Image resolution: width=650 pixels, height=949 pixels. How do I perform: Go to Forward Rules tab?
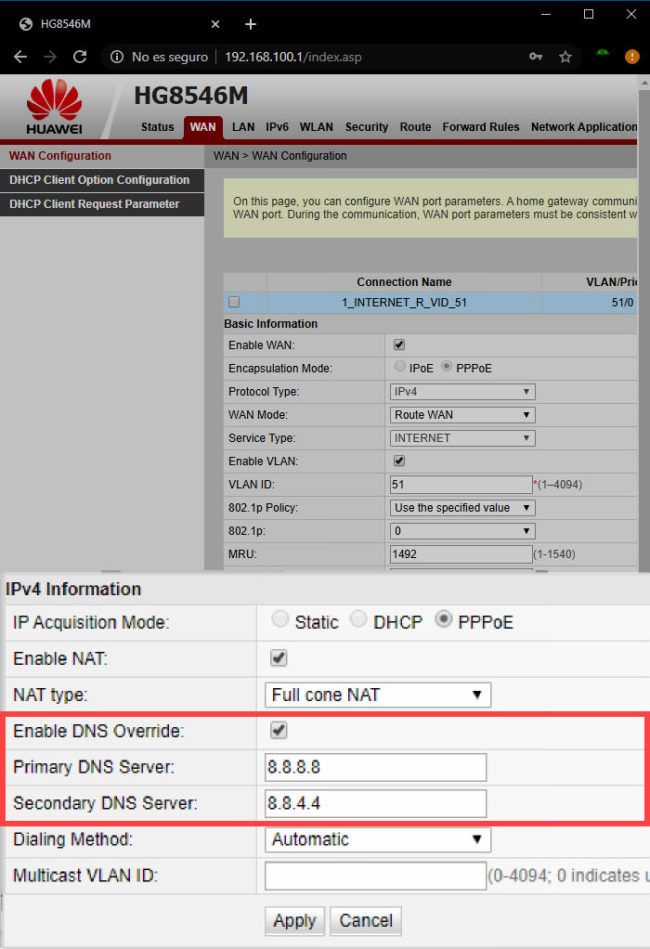[481, 127]
